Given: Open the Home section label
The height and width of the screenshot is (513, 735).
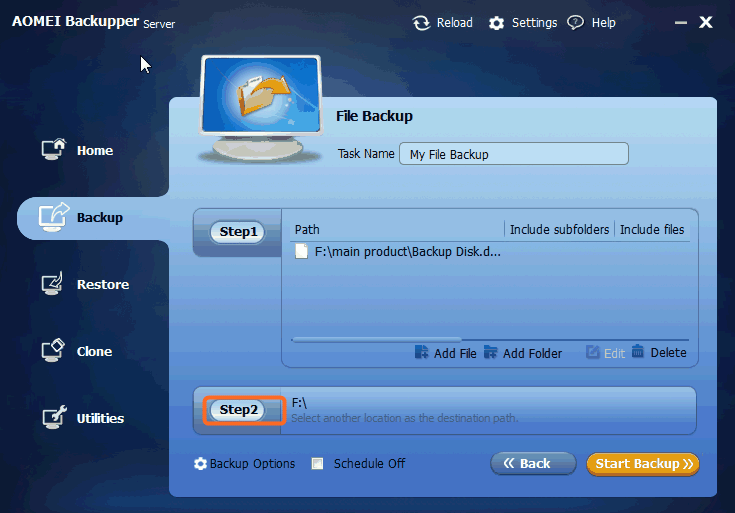Looking at the screenshot, I should pyautogui.click(x=95, y=151).
